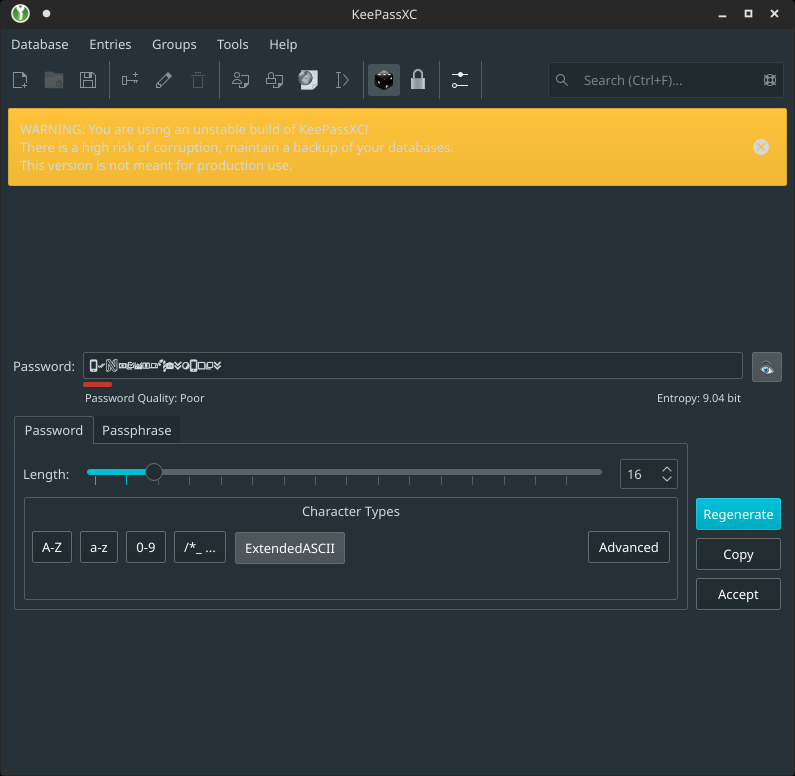Increase password length with up arrow
Screen dimensions: 795x776
tap(667, 469)
